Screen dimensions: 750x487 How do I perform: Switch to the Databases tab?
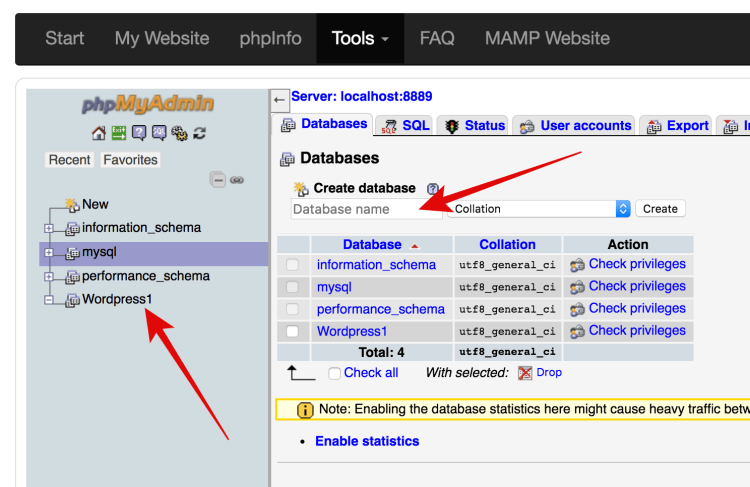coord(324,124)
